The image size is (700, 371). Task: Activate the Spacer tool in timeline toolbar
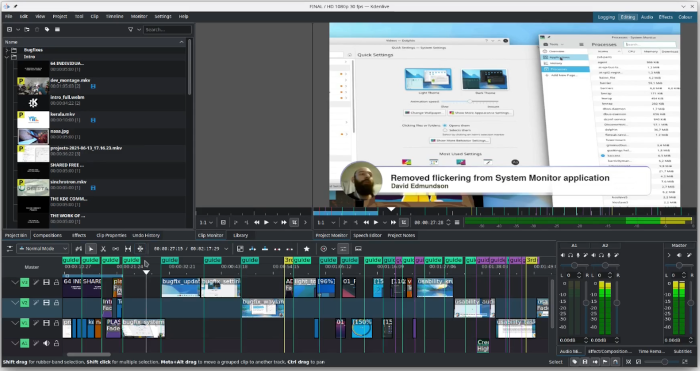click(128, 249)
